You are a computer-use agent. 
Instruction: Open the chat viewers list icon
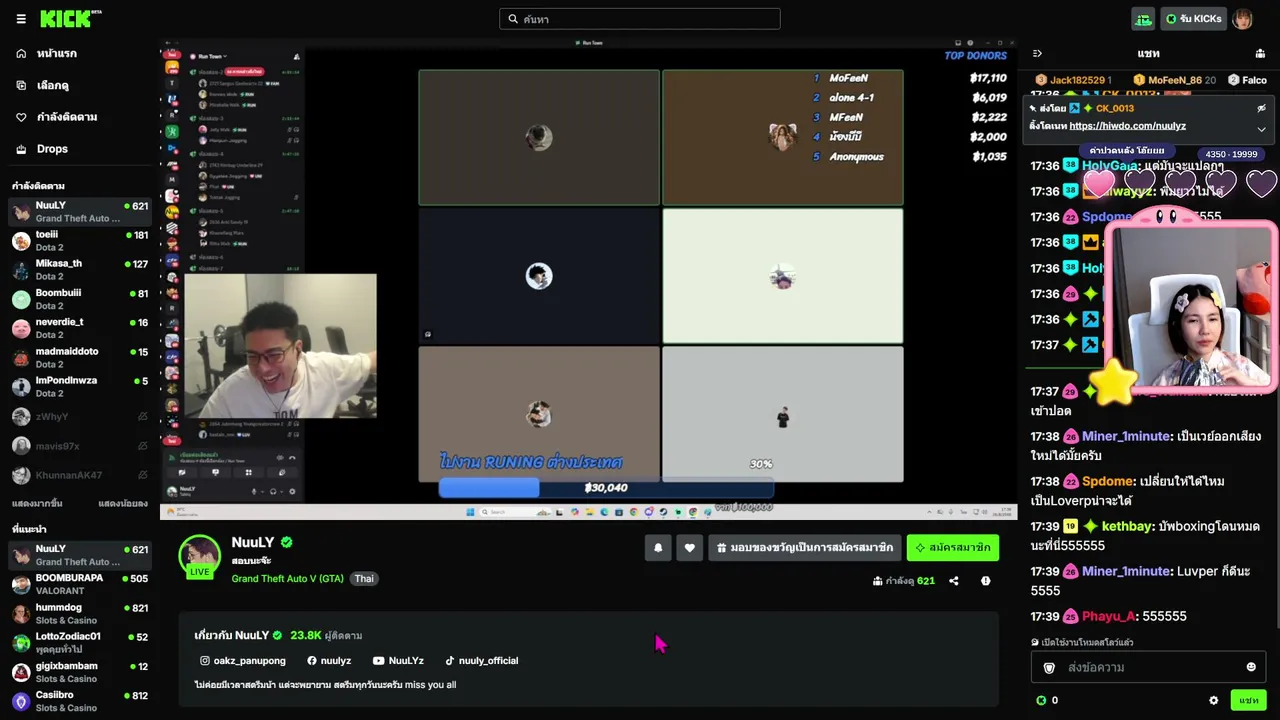pos(1260,54)
